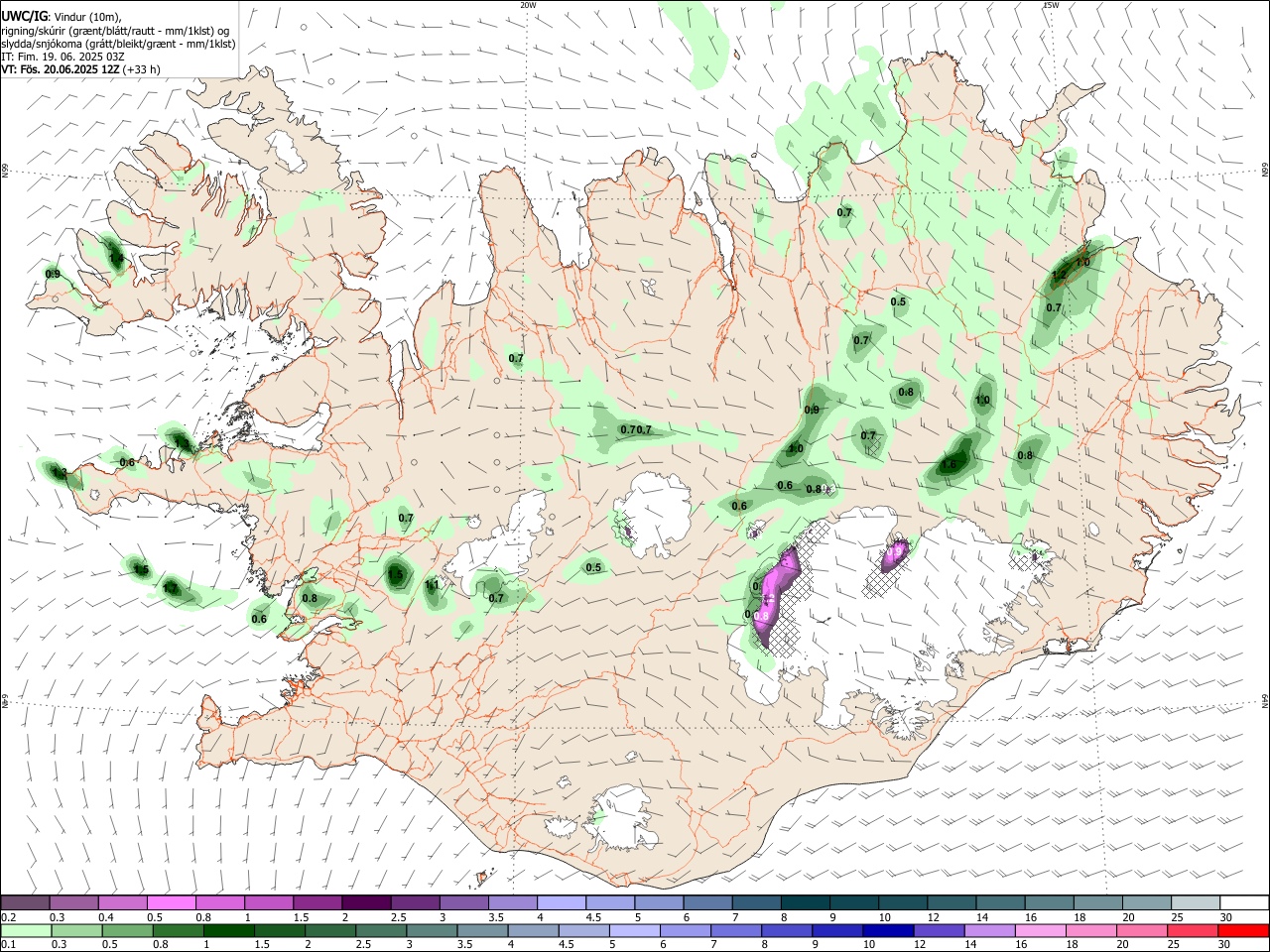Image resolution: width=1270 pixels, height=952 pixels.
Task: Select the darkest purple 2 swatch in the snow scale
Action: (366, 903)
